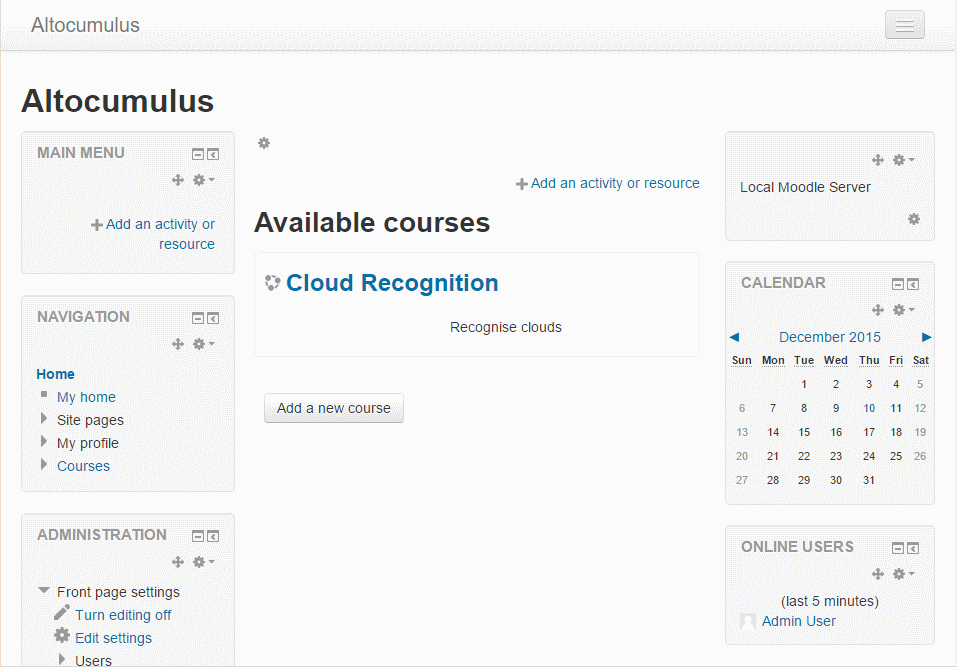The width and height of the screenshot is (957, 667).
Task: Expand the Courses node in Navigation
Action: pos(44,464)
